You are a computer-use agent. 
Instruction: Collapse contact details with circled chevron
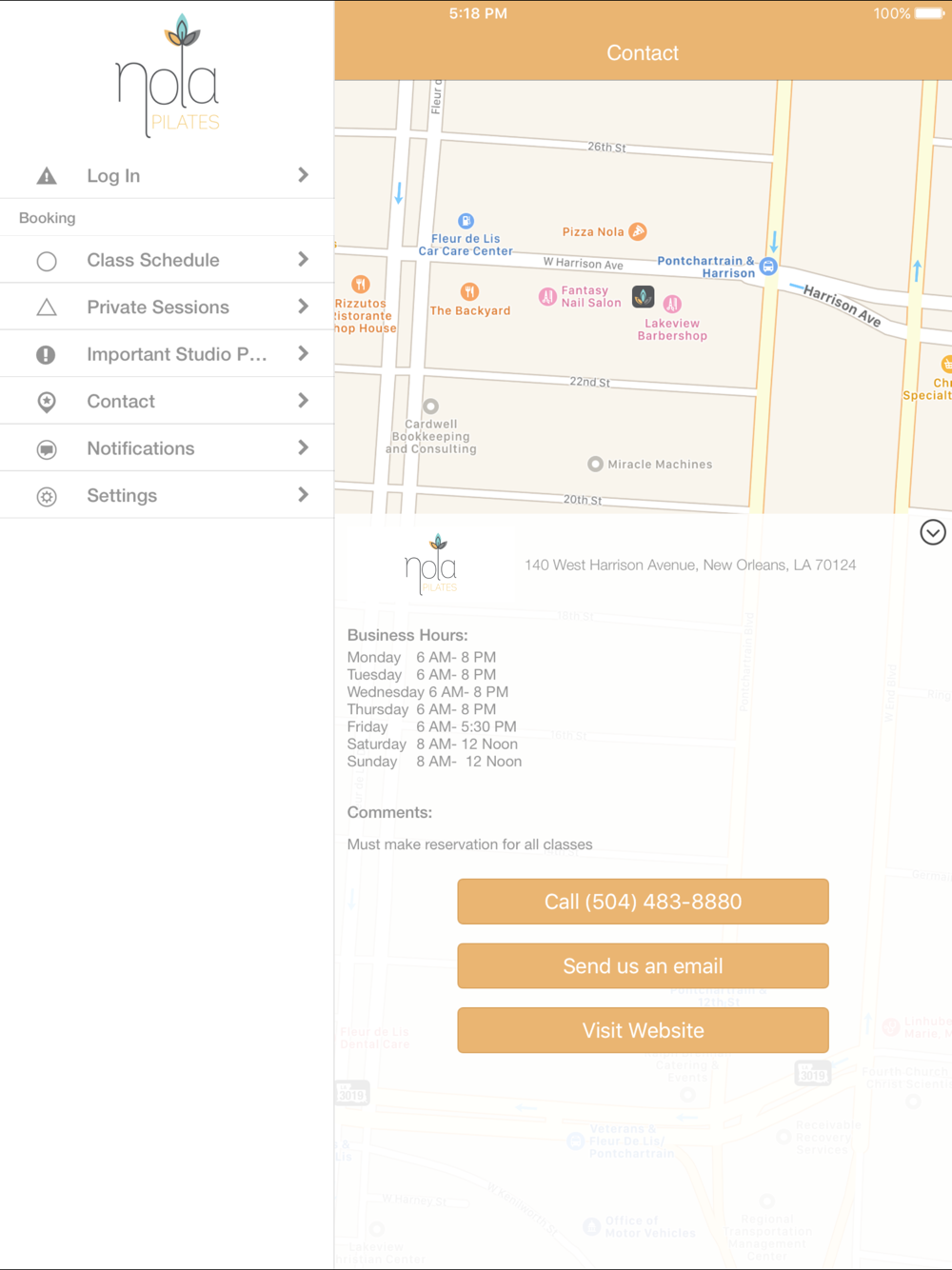(933, 532)
